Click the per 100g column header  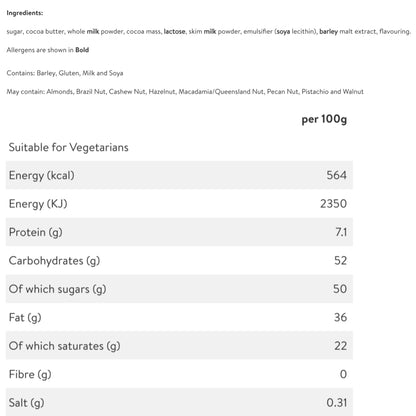324,119
